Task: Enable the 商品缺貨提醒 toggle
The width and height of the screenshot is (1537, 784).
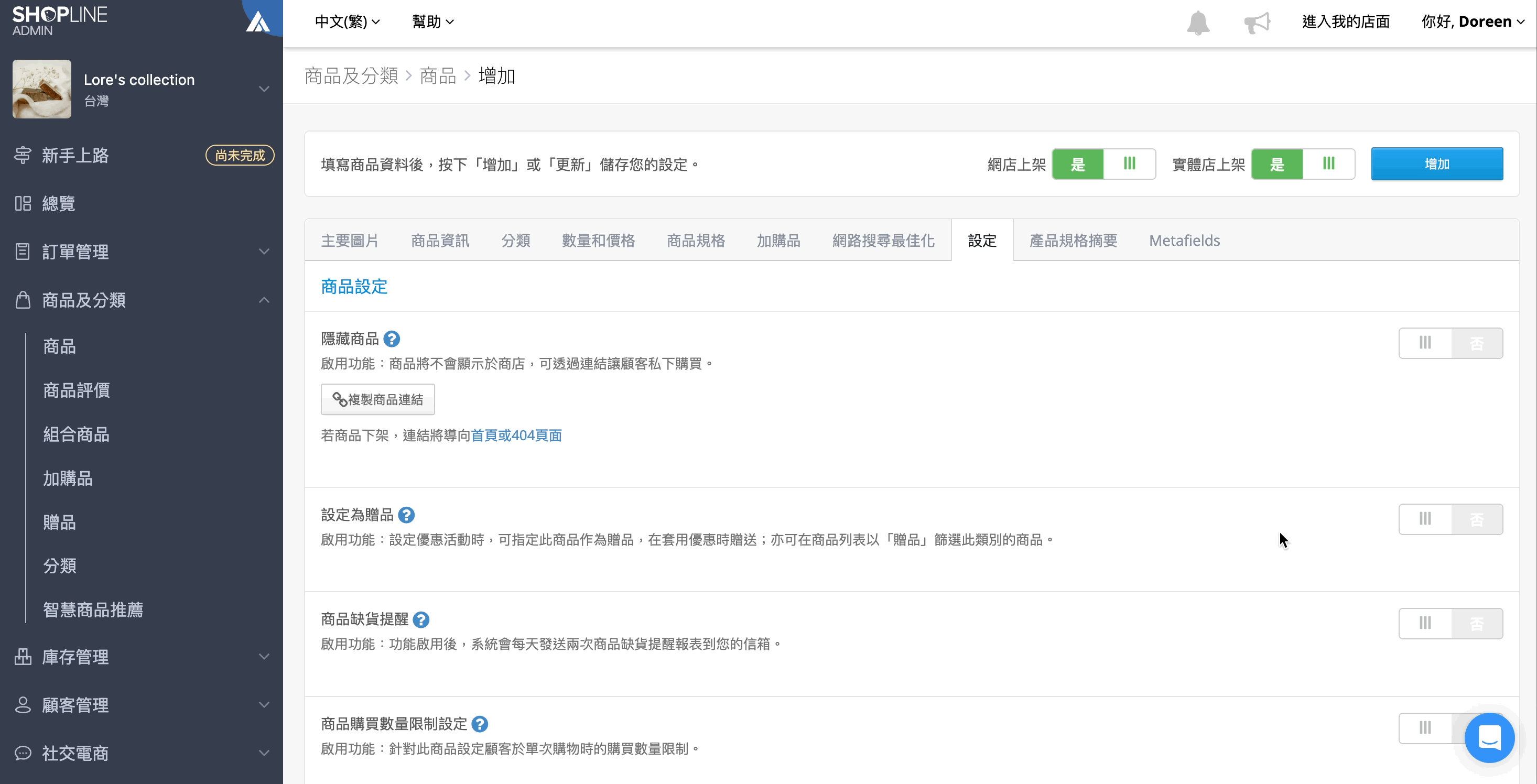Action: (x=1451, y=624)
